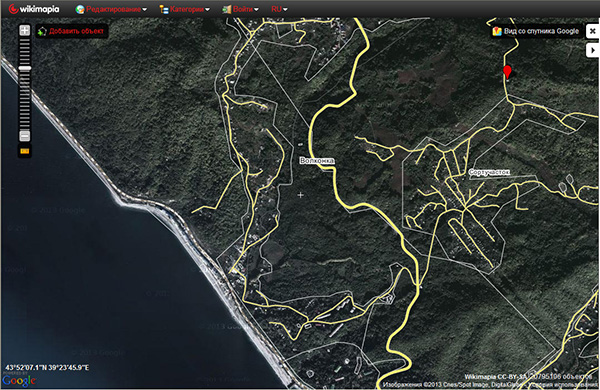
Task: Click the globe icon beside Редактирование
Action: [80, 9]
